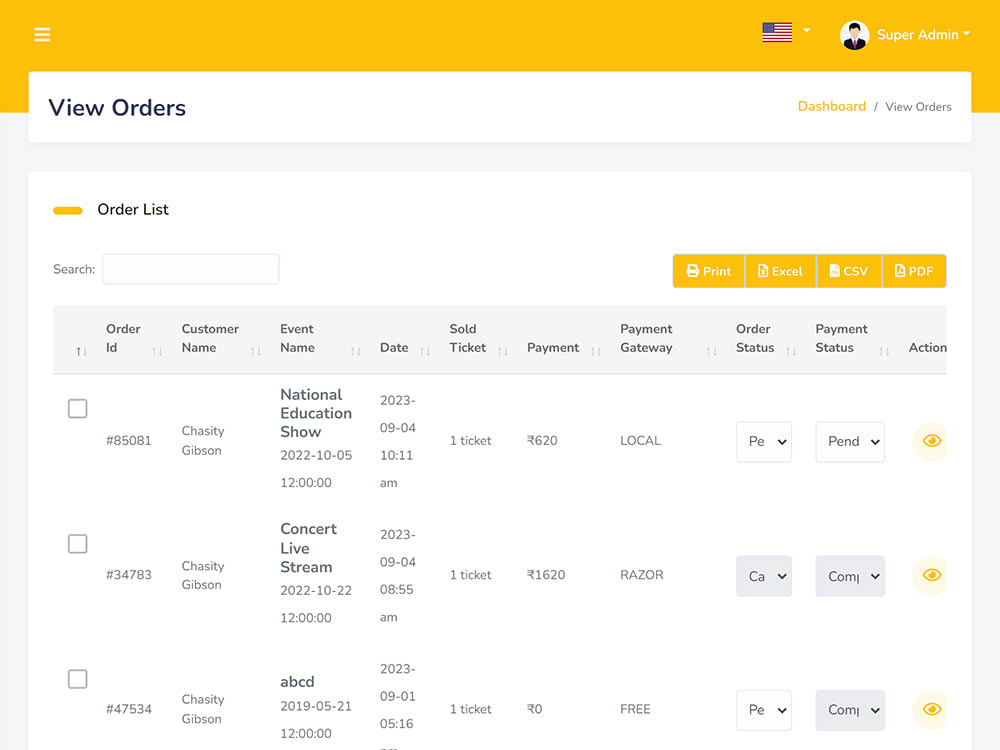1000x750 pixels.
Task: Click the FREE payment gateway cell
Action: (635, 709)
